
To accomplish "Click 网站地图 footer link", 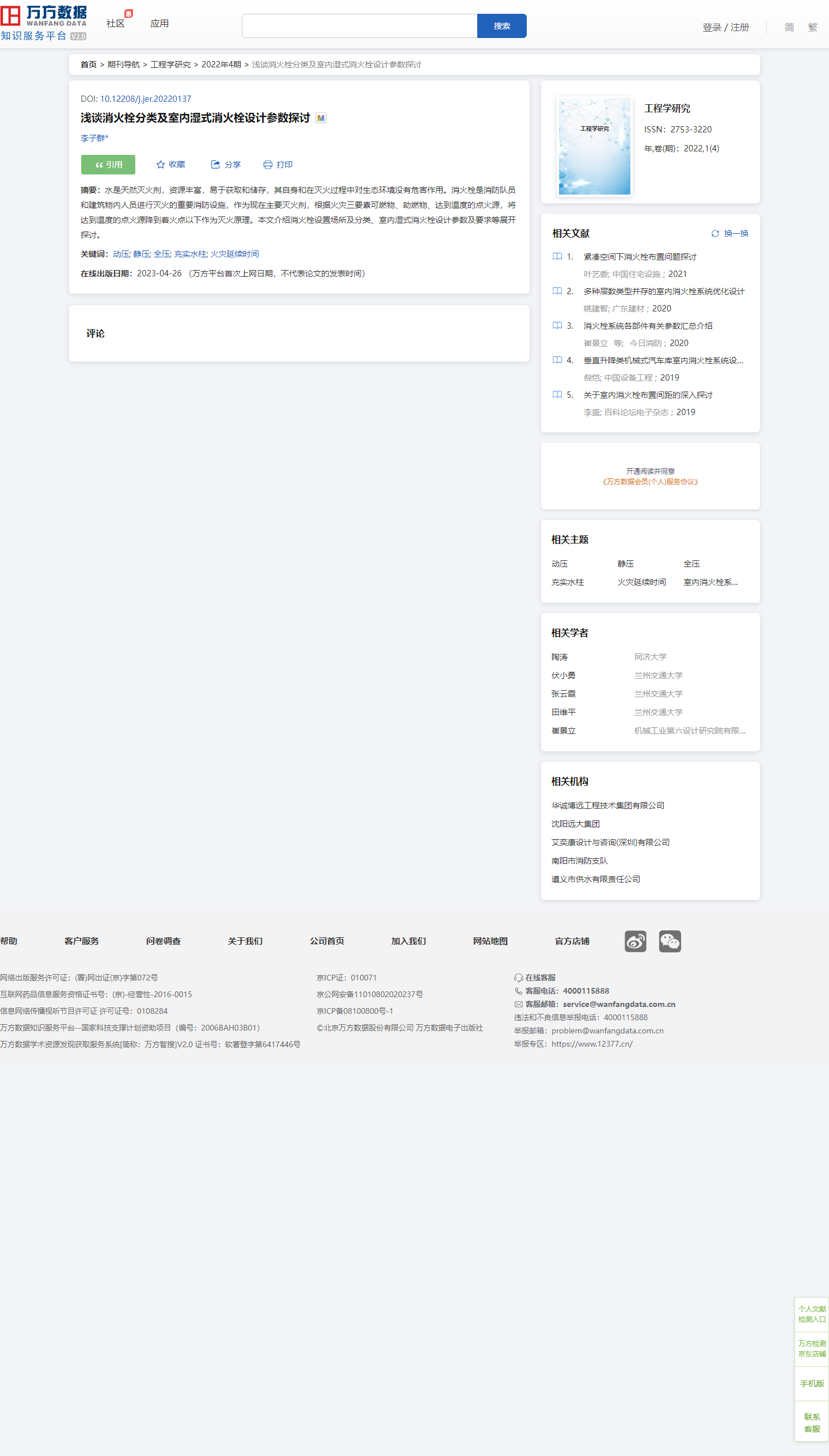I will 490,941.
